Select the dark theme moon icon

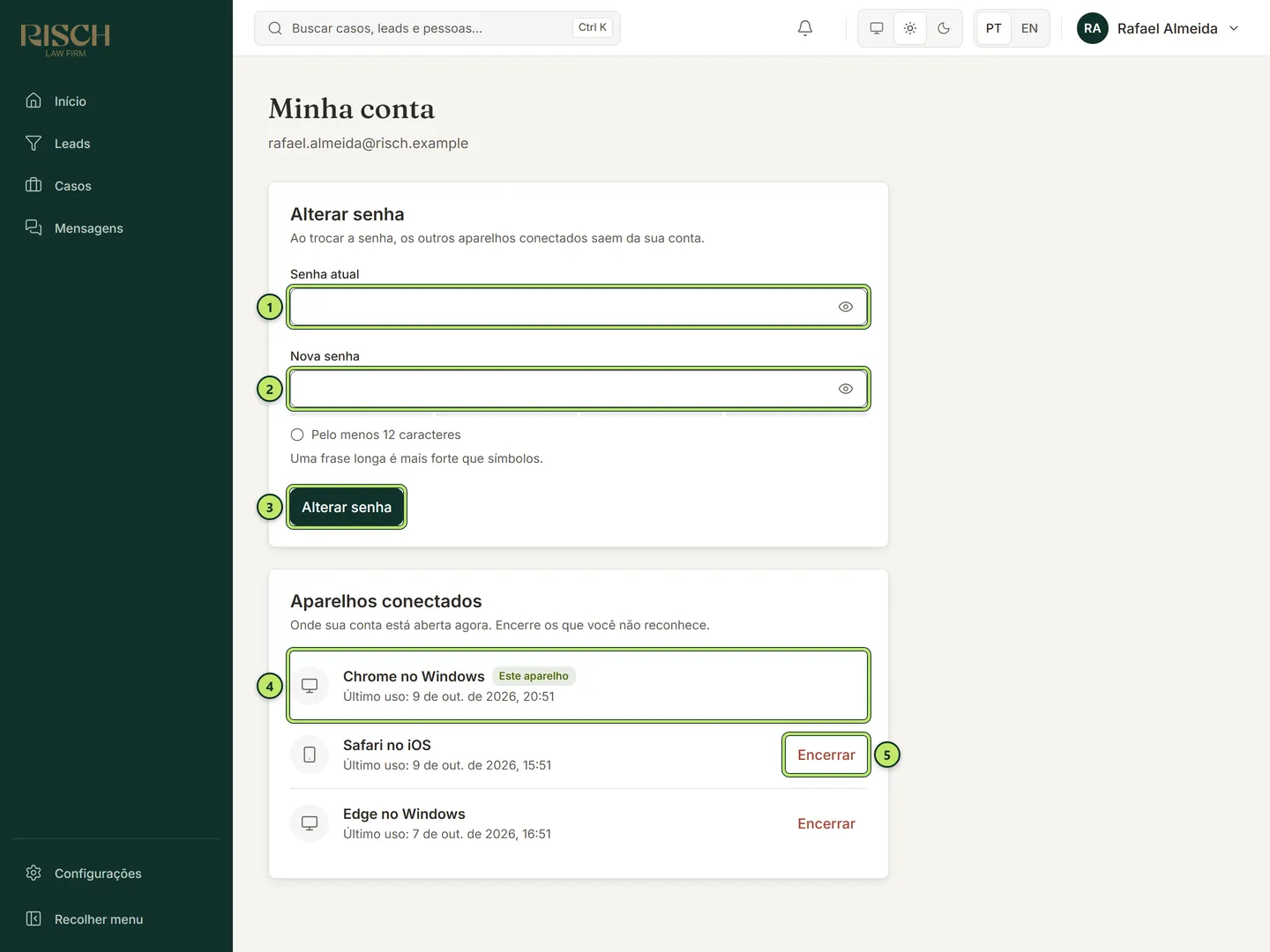click(x=944, y=28)
